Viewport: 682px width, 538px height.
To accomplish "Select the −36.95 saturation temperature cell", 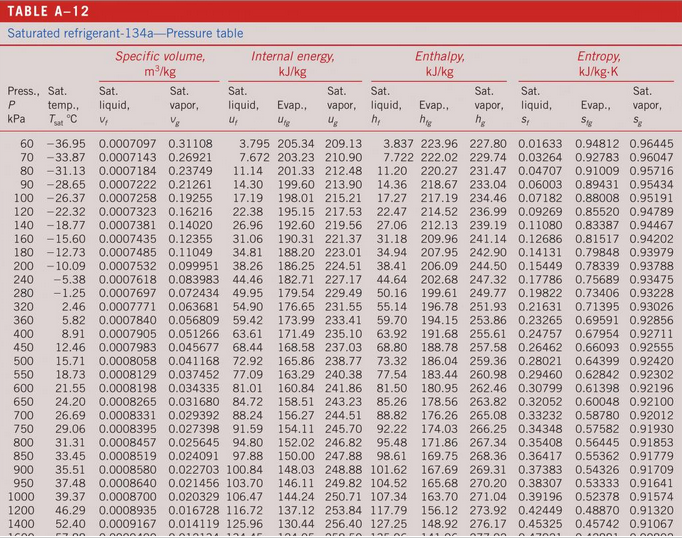I will point(66,143).
